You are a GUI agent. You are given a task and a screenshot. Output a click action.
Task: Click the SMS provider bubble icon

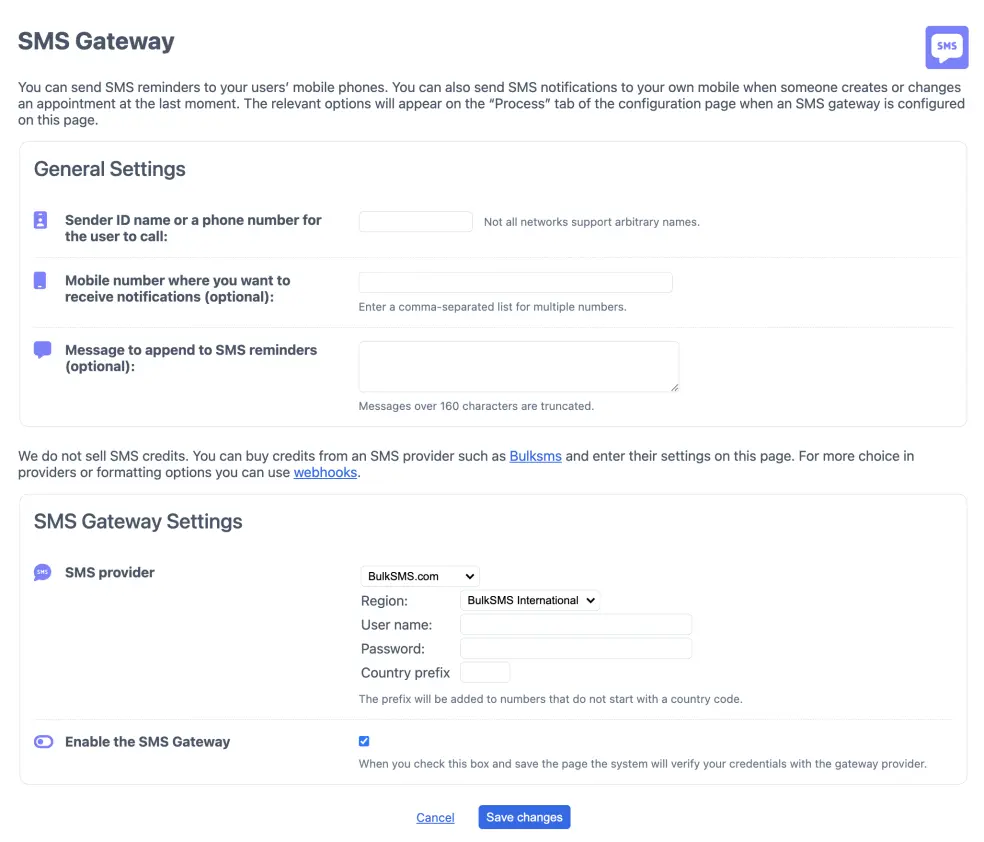[x=42, y=573]
